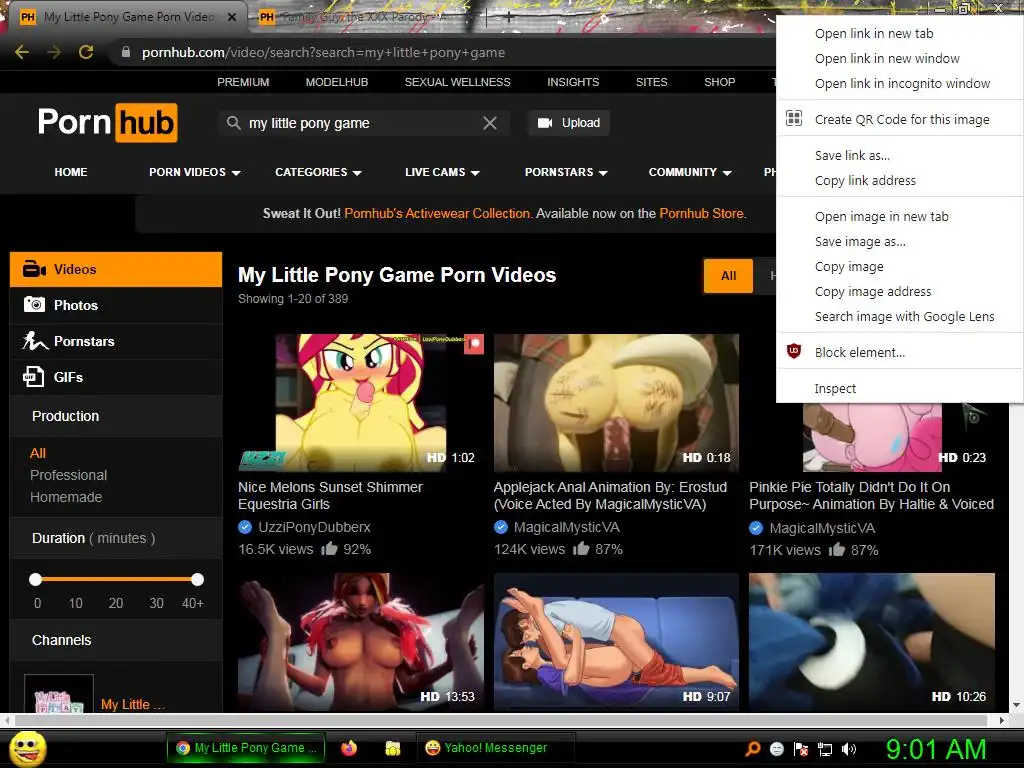1024x768 pixels.
Task: Click the minimum duration slider handle
Action: pos(35,579)
